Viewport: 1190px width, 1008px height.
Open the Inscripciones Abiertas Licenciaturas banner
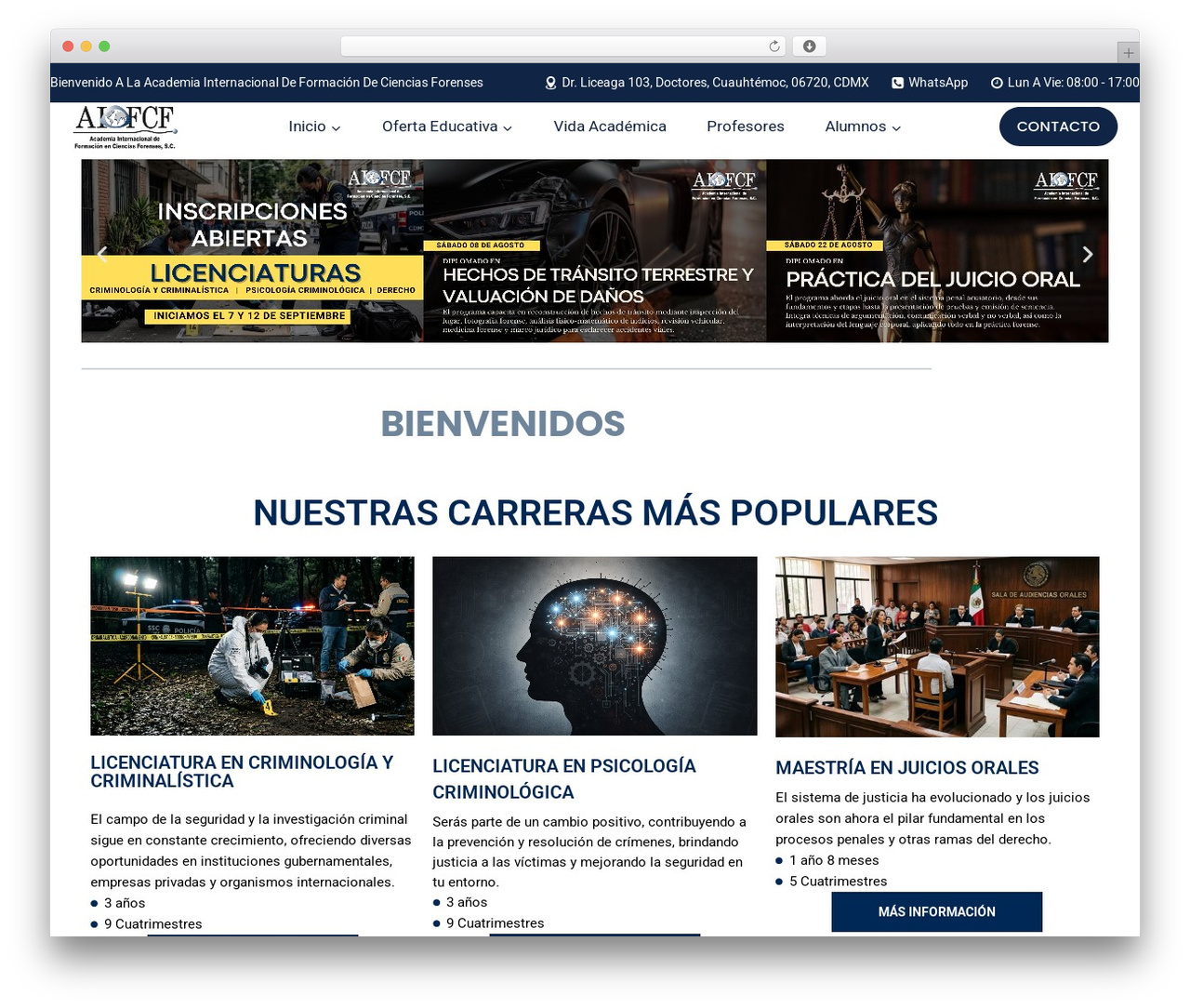252,251
